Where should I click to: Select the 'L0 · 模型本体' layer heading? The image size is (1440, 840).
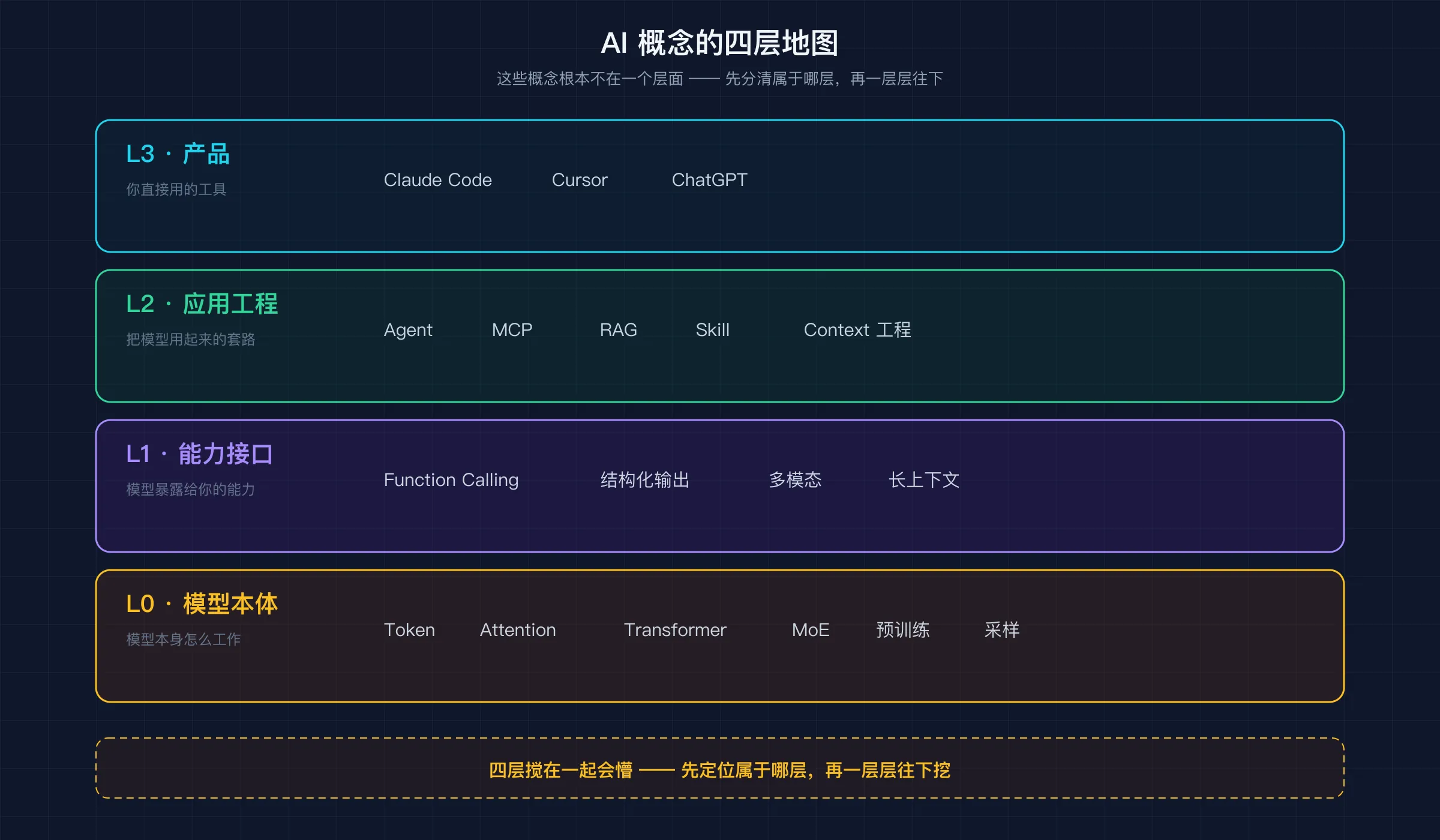click(202, 604)
